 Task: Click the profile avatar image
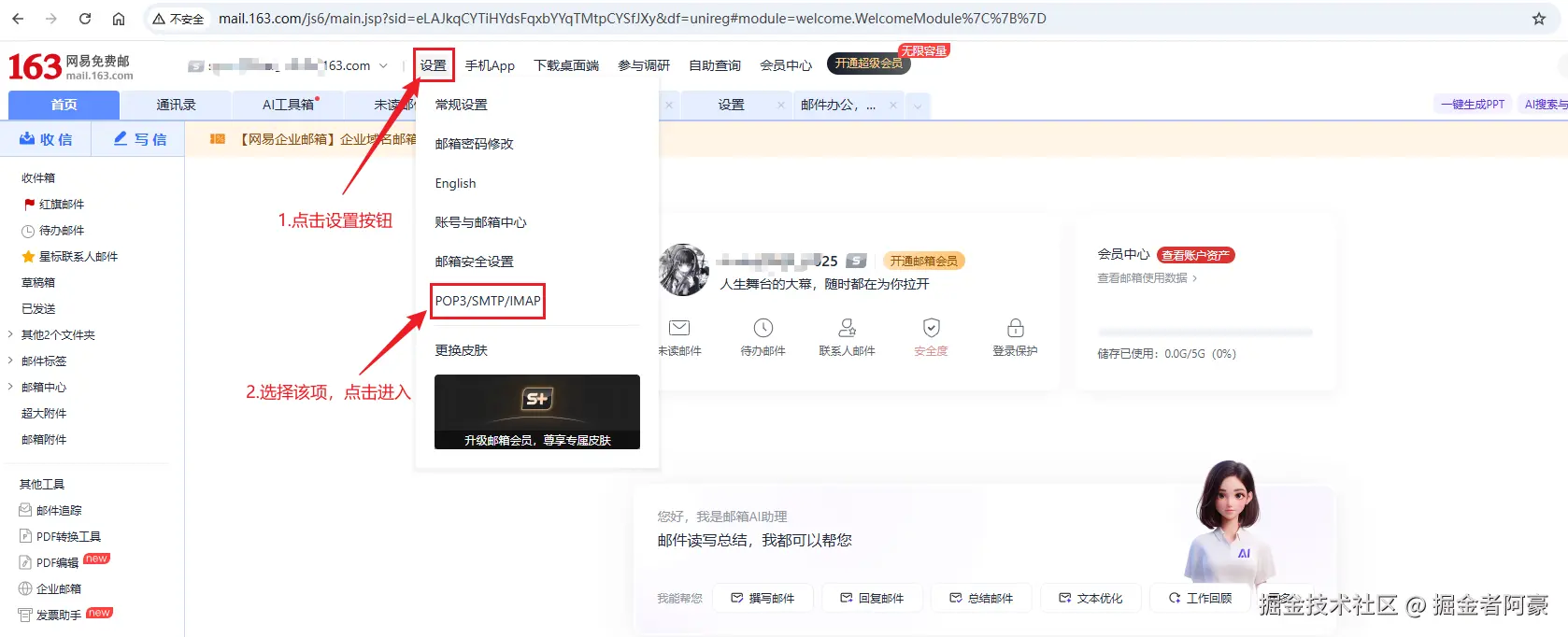click(684, 270)
